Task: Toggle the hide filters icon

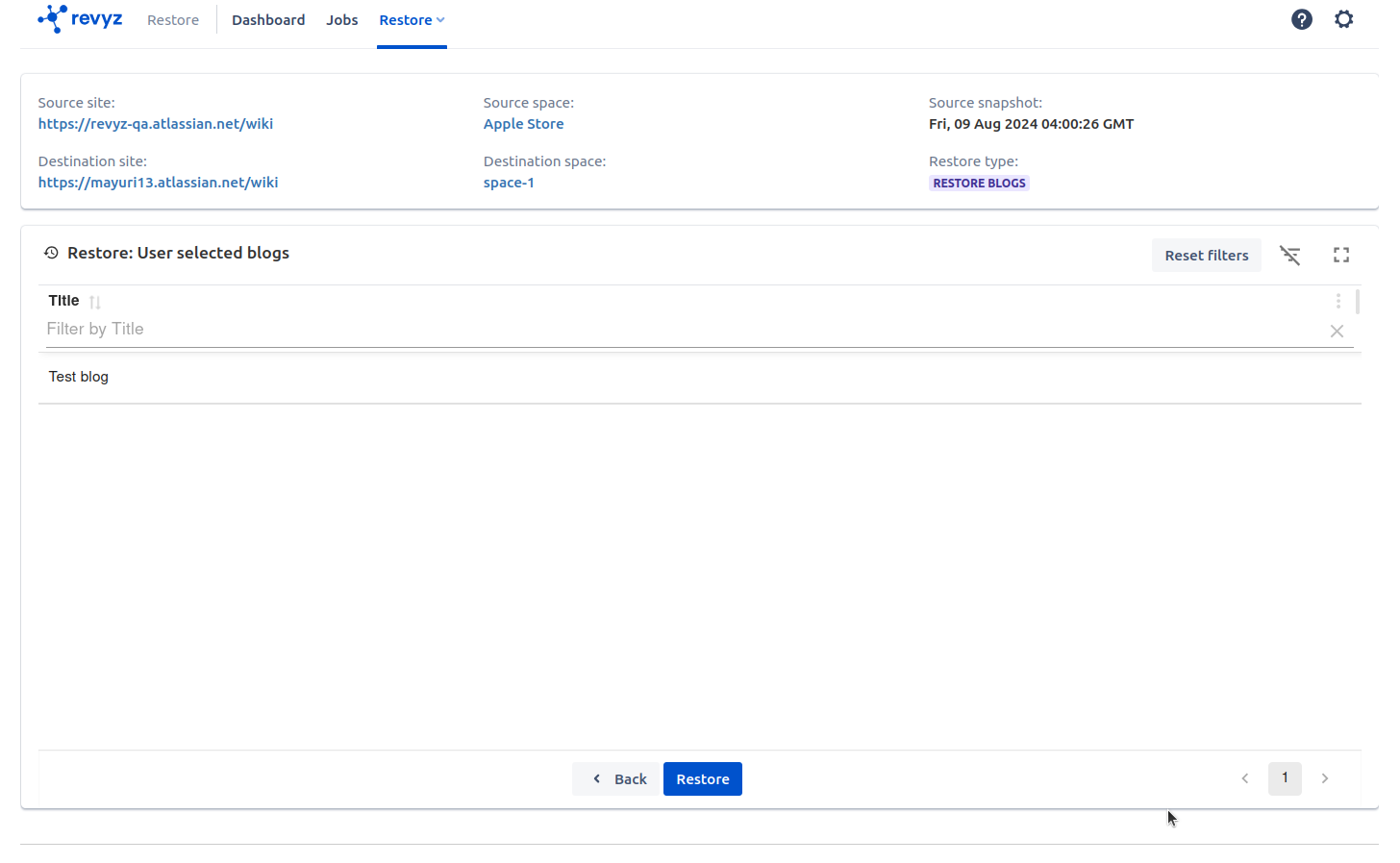Action: (1289, 255)
